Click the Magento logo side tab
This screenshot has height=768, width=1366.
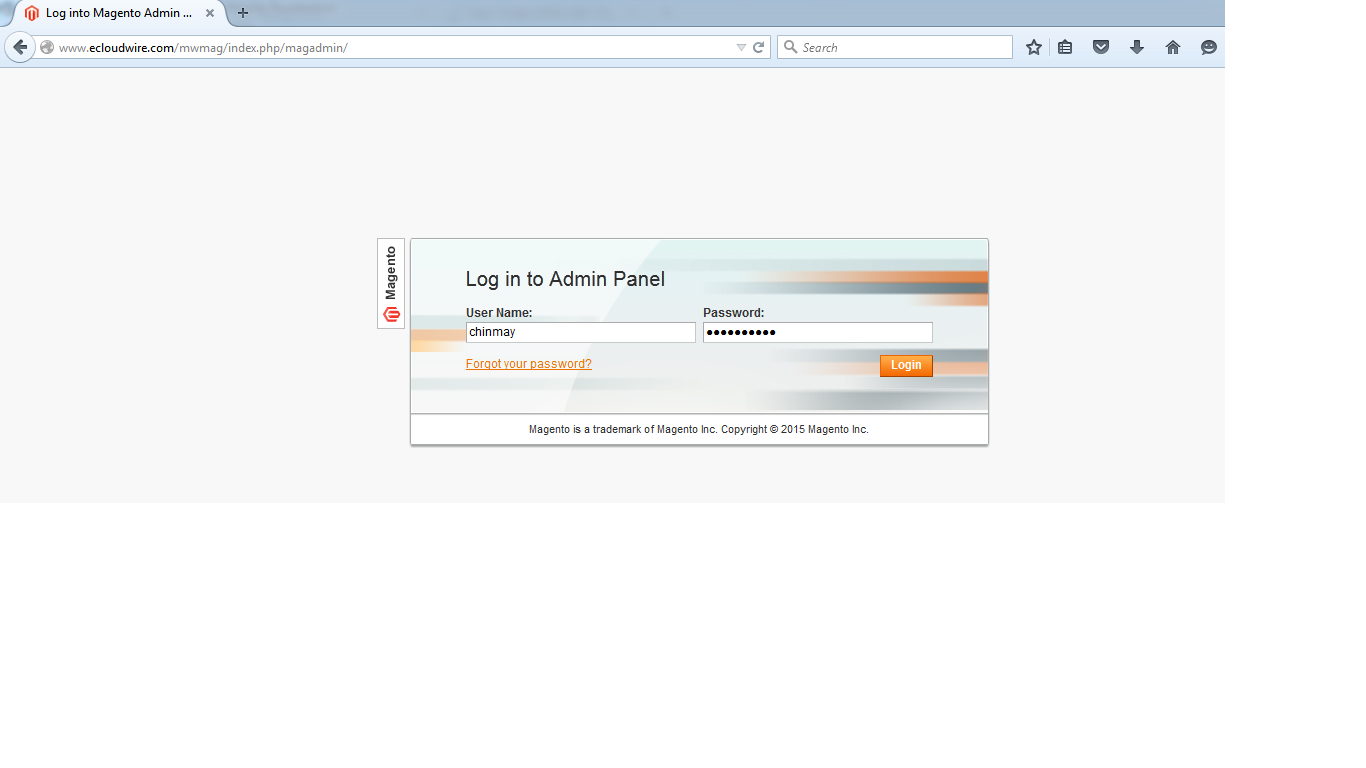pyautogui.click(x=391, y=283)
